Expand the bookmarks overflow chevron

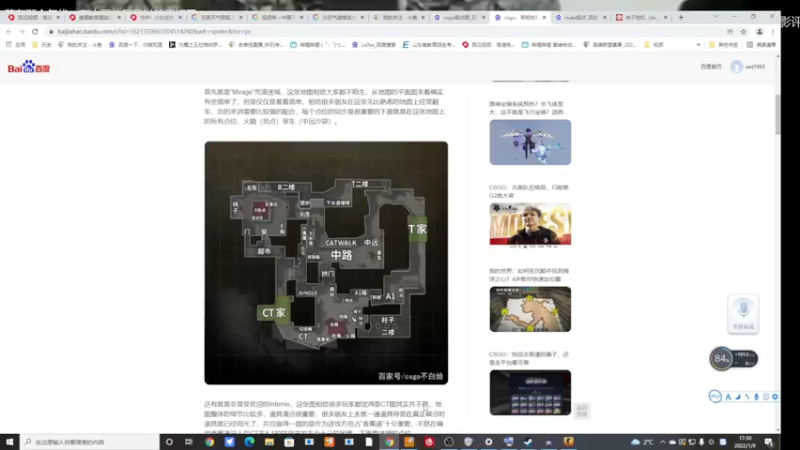698,45
